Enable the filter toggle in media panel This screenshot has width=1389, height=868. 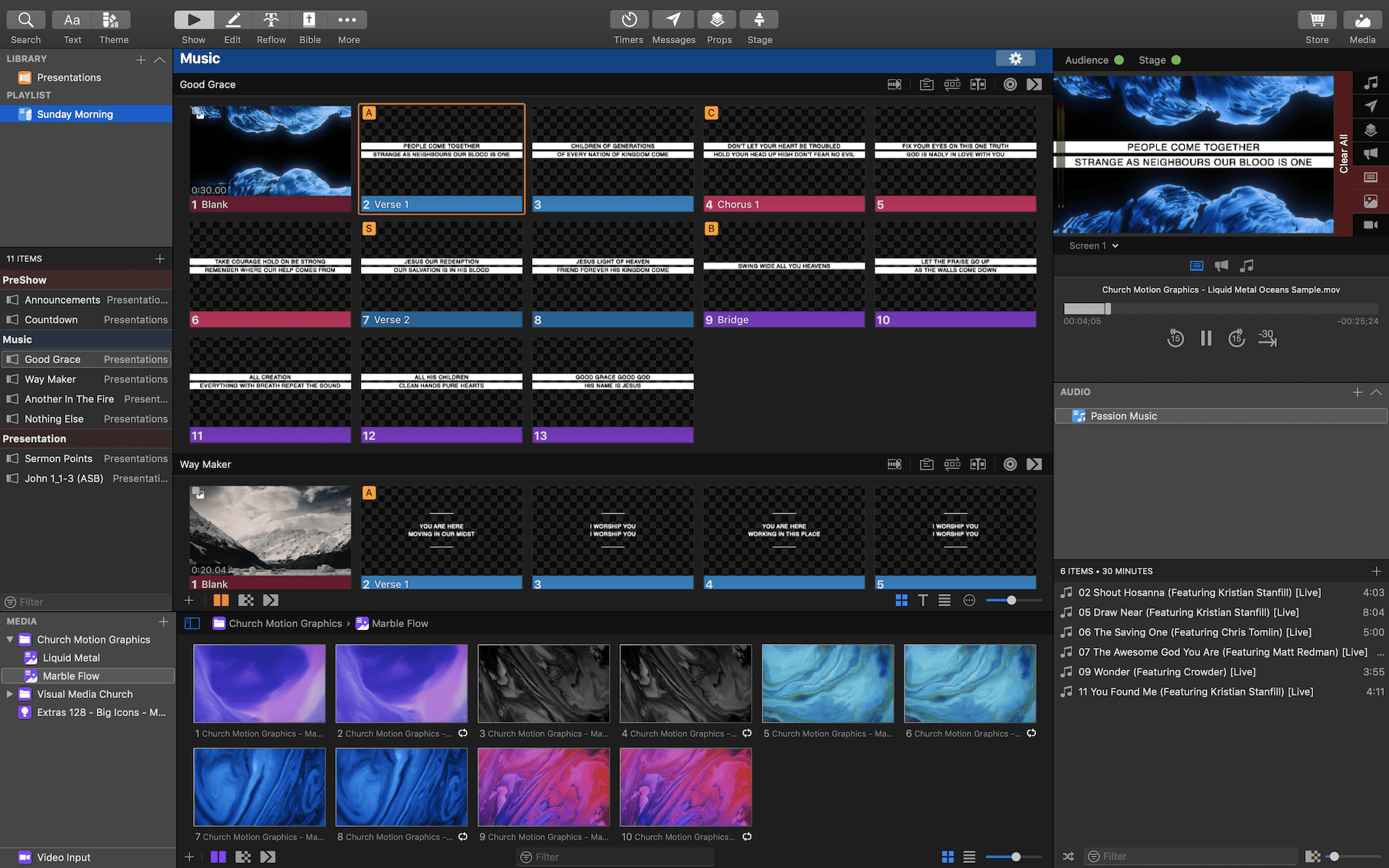pos(527,856)
